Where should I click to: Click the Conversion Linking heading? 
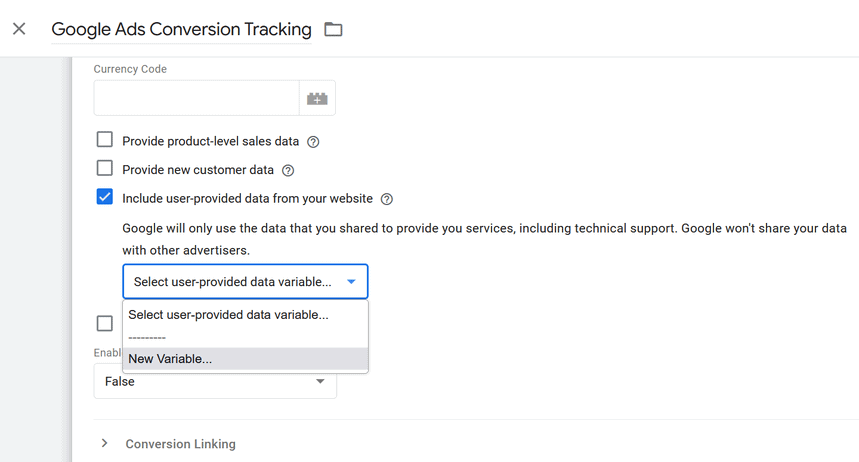[180, 444]
